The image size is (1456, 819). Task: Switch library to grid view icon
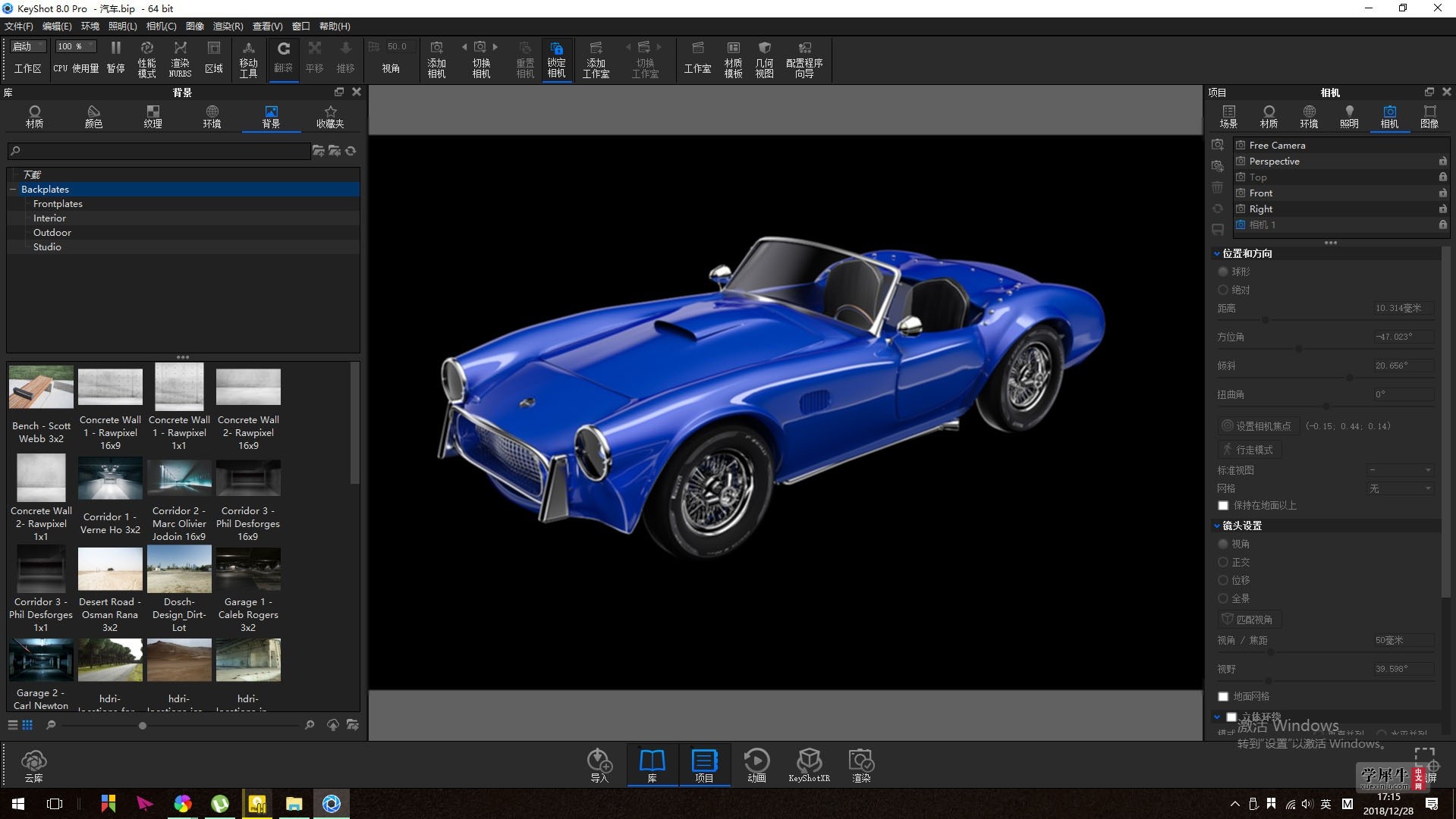click(x=27, y=725)
